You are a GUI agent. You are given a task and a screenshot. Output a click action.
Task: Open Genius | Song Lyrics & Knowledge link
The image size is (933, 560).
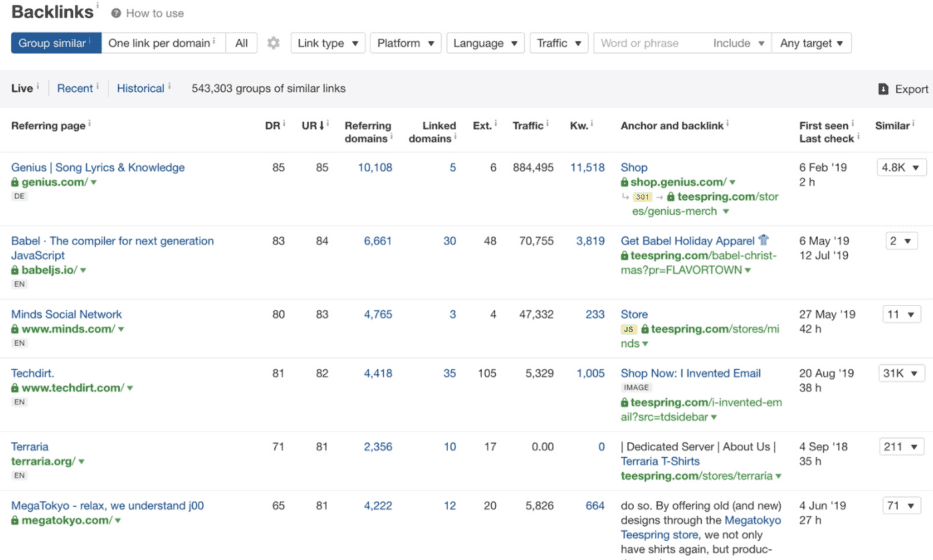[98, 167]
